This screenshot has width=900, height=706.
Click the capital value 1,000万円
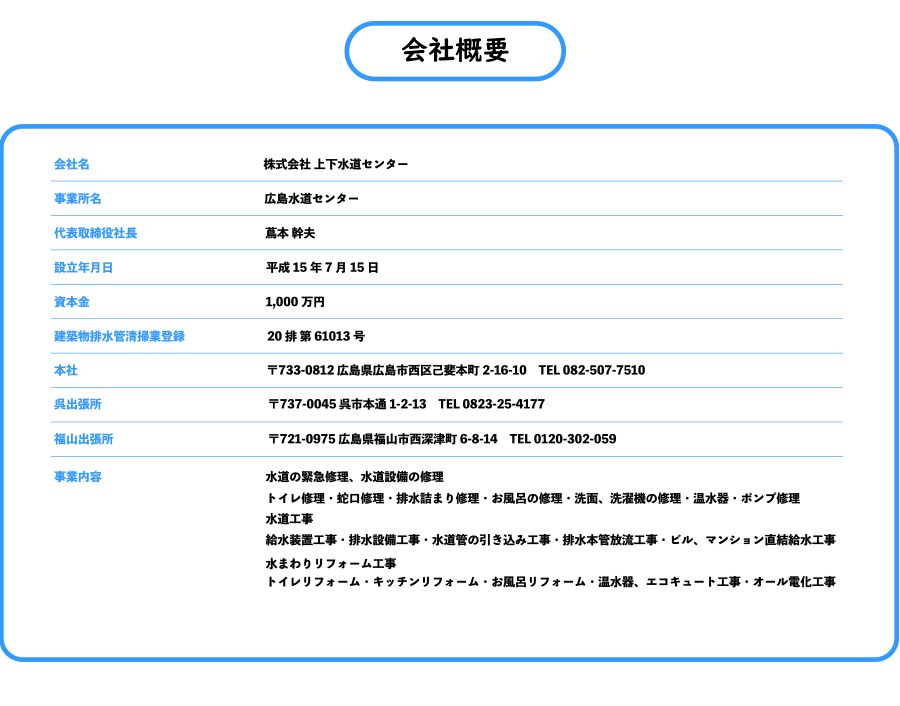click(295, 302)
